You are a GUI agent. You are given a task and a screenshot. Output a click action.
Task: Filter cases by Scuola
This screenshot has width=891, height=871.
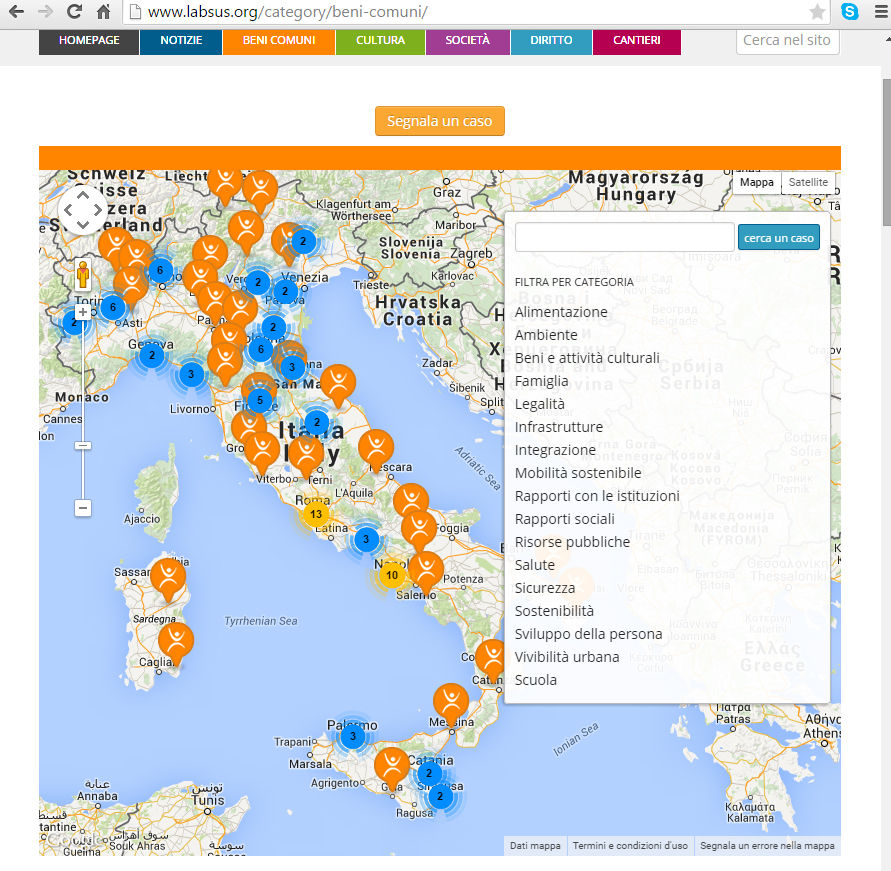tap(536, 680)
